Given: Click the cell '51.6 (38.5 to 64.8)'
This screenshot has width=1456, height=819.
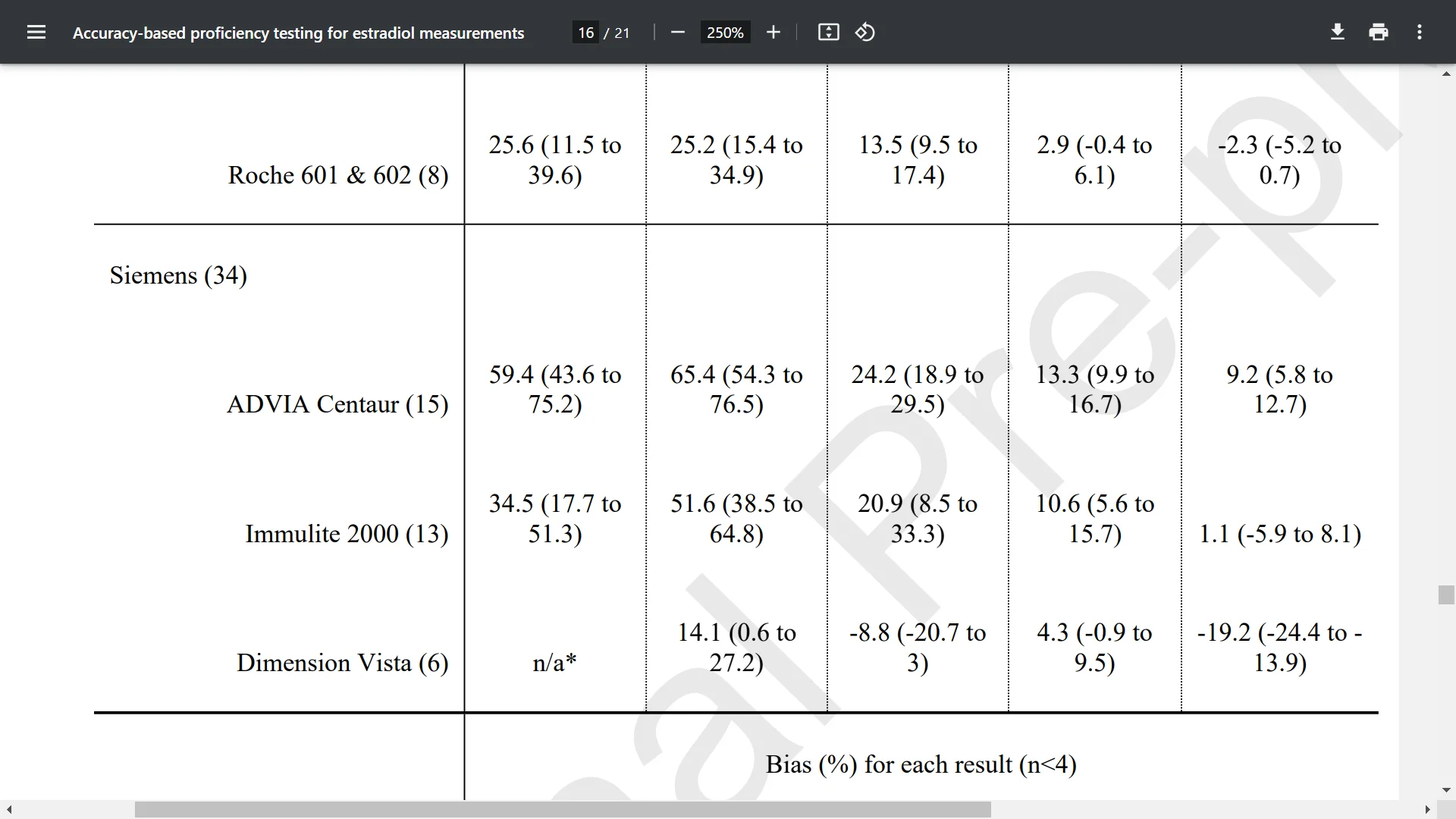Looking at the screenshot, I should point(736,519).
